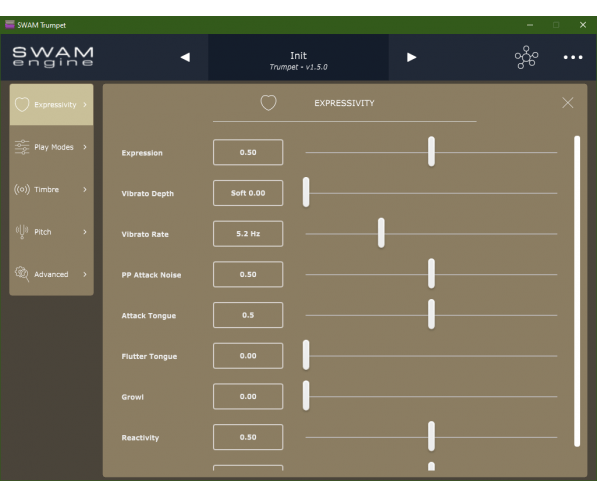Screen dimensions: 597x497
Task: Click the Attack Tongue slider handle
Action: [x=431, y=315]
